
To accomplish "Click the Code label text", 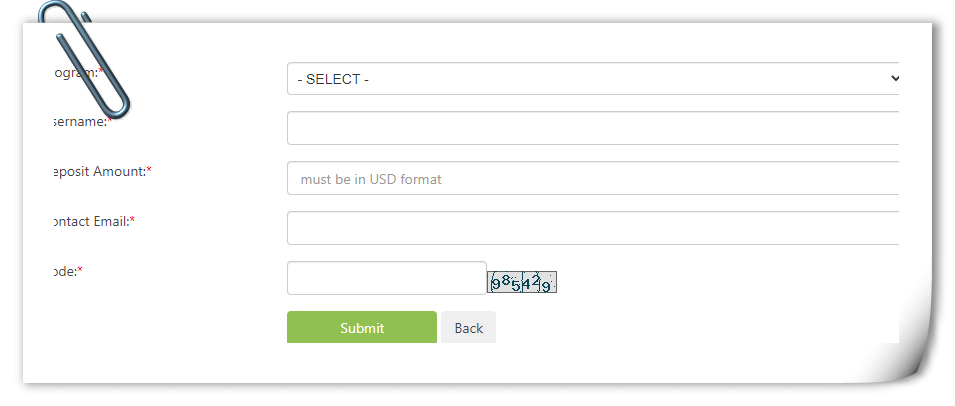I will [x=65, y=271].
